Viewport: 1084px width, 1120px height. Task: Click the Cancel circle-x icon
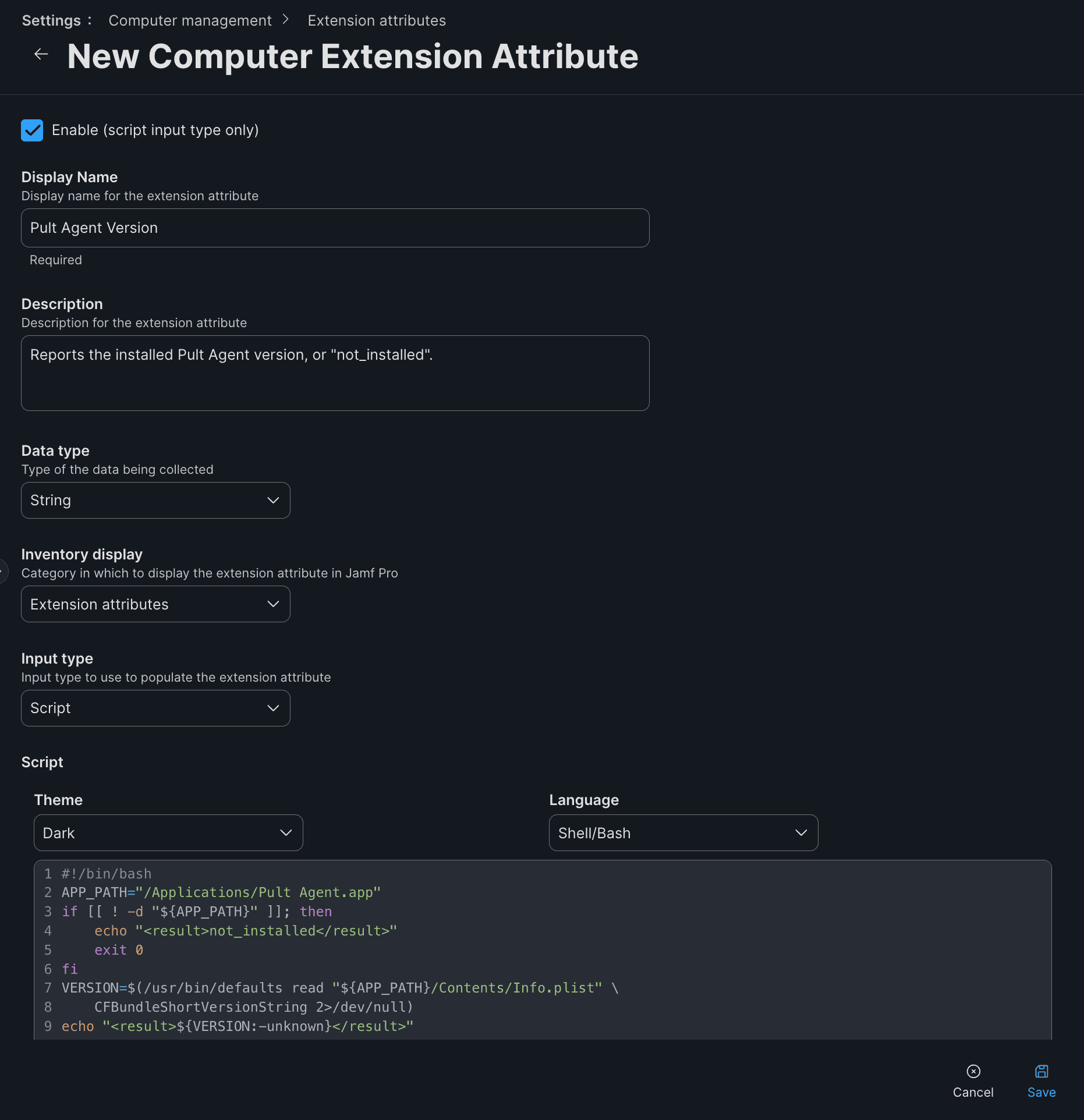(x=973, y=1071)
